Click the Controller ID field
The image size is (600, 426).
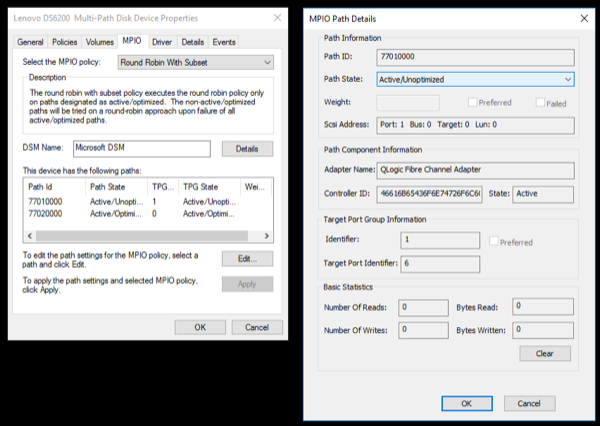tap(429, 194)
